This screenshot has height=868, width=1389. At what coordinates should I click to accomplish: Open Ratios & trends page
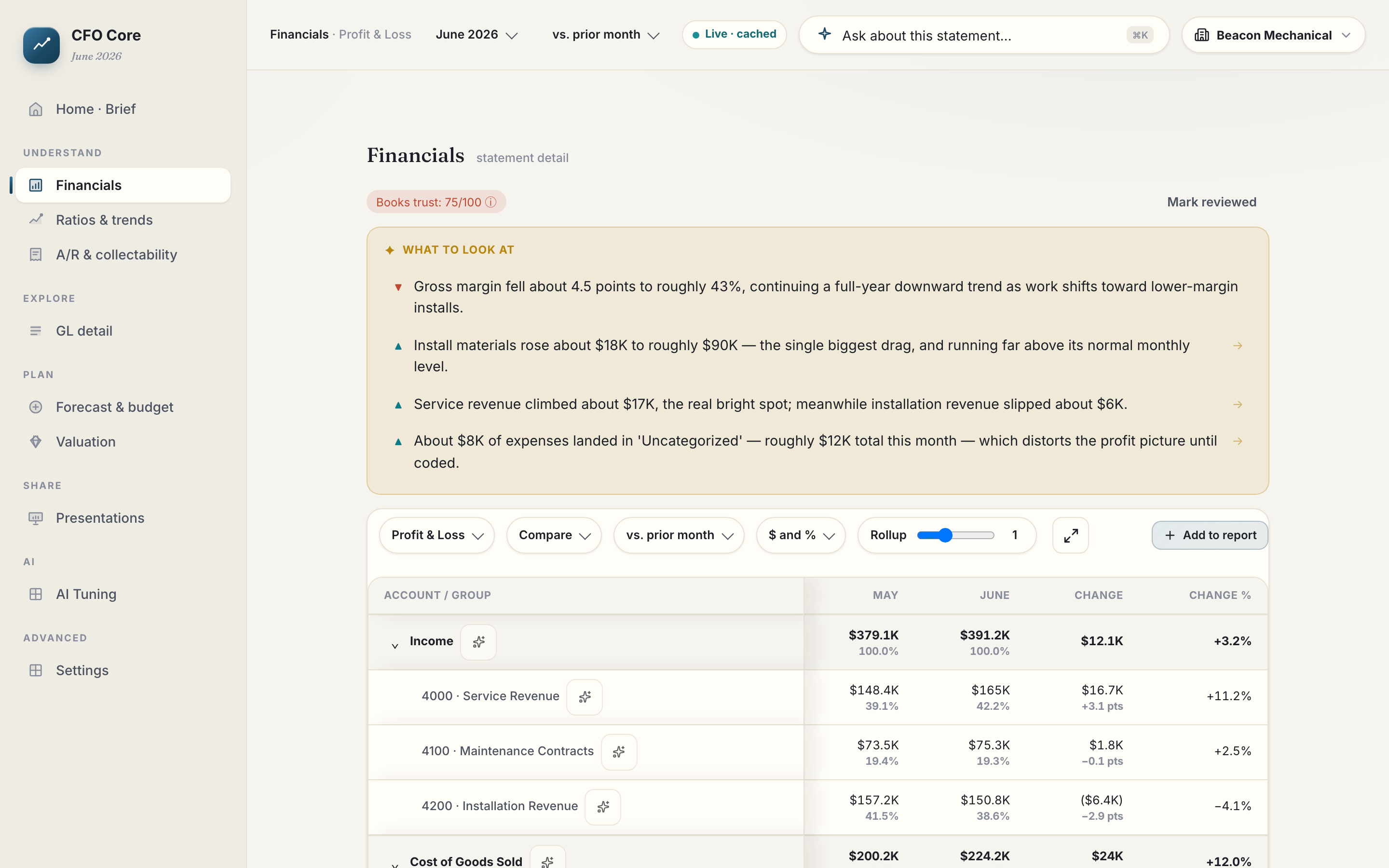pyautogui.click(x=123, y=220)
